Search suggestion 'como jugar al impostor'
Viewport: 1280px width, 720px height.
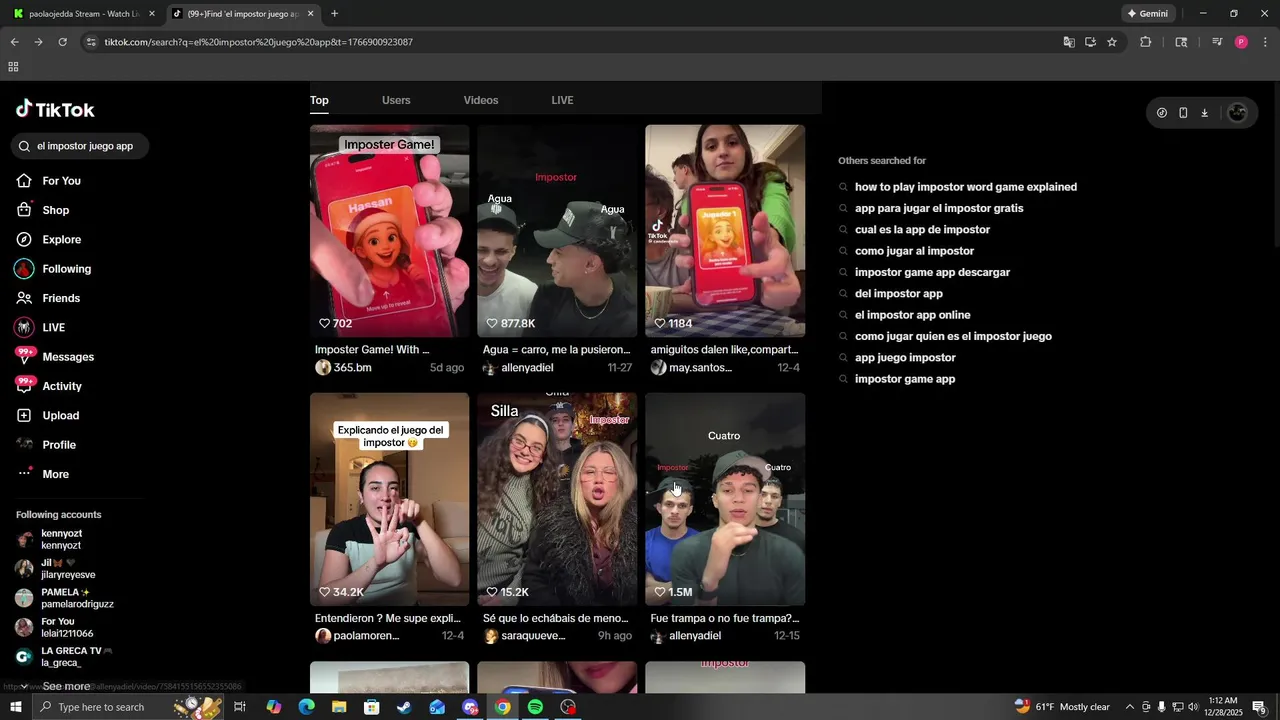(914, 251)
